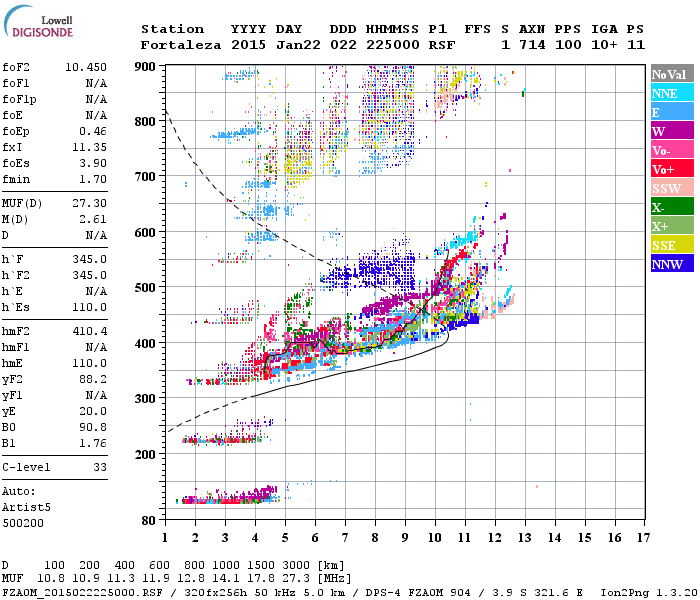Click the 500 km height axis label

pos(145,287)
